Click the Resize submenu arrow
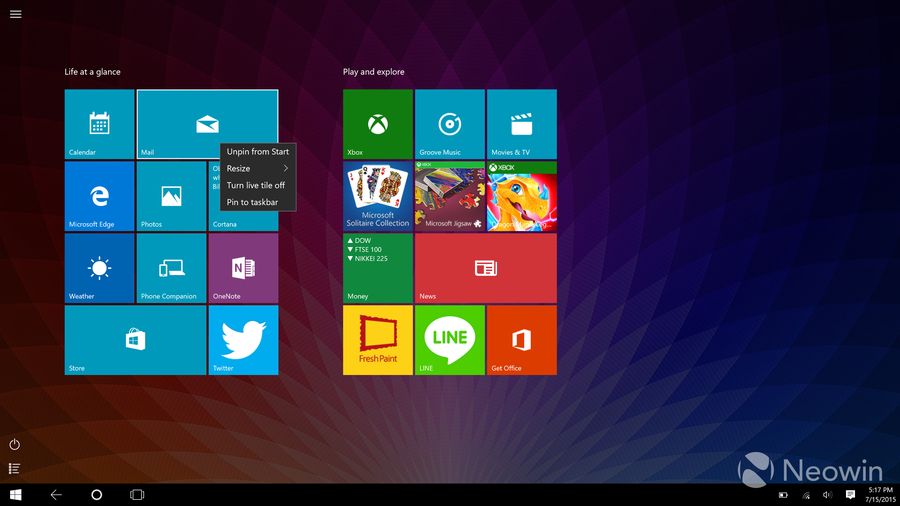 [x=285, y=168]
